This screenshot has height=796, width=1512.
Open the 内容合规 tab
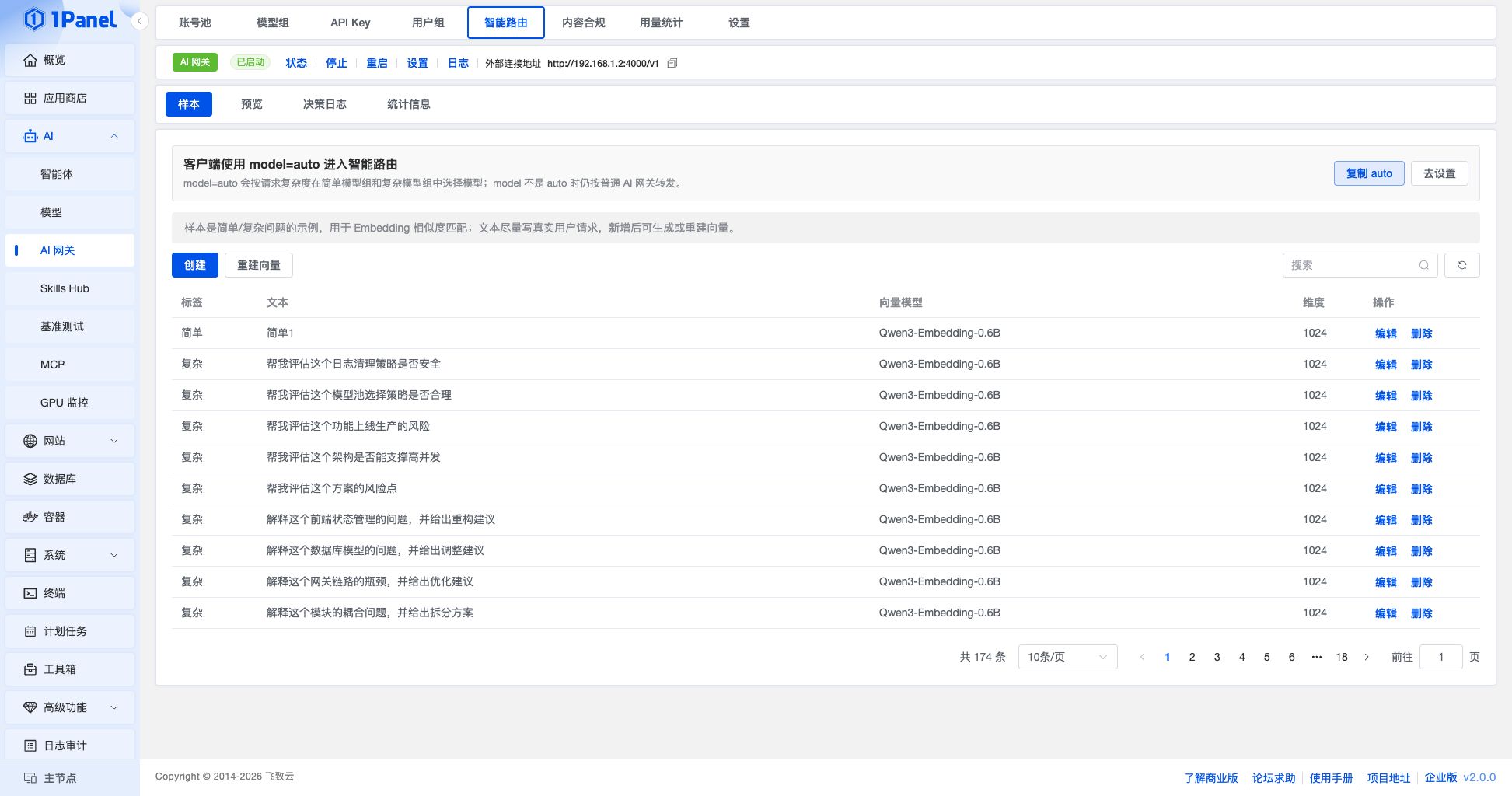tap(584, 23)
